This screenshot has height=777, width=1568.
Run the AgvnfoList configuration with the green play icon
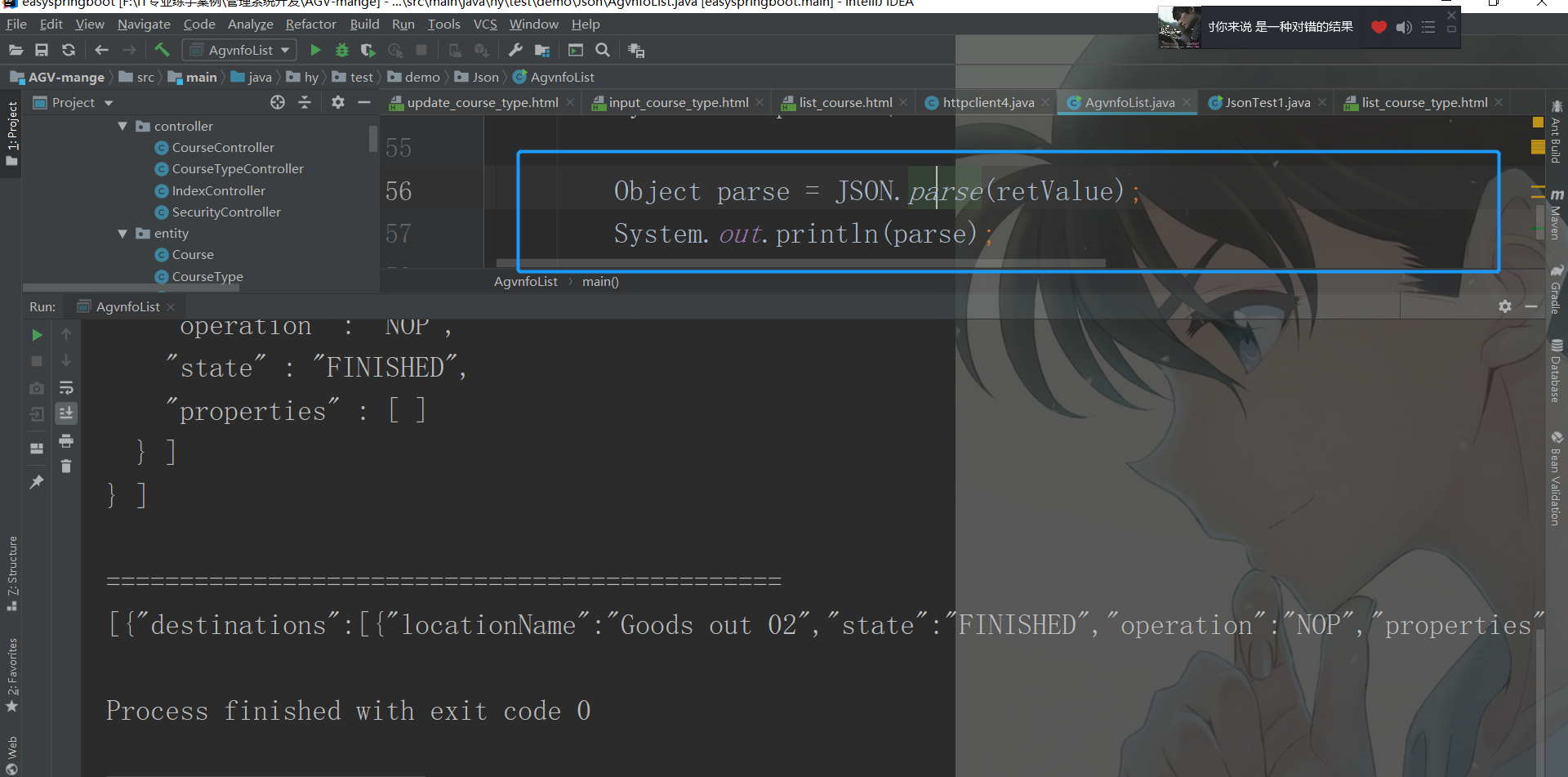click(x=316, y=50)
